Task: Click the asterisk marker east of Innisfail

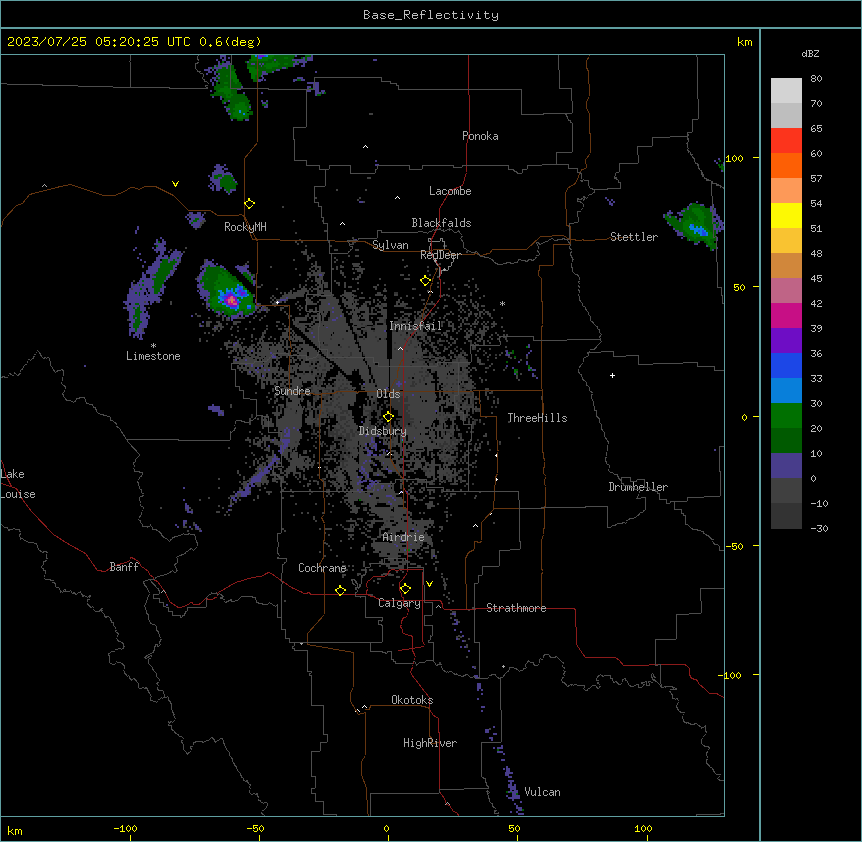Action: [502, 304]
